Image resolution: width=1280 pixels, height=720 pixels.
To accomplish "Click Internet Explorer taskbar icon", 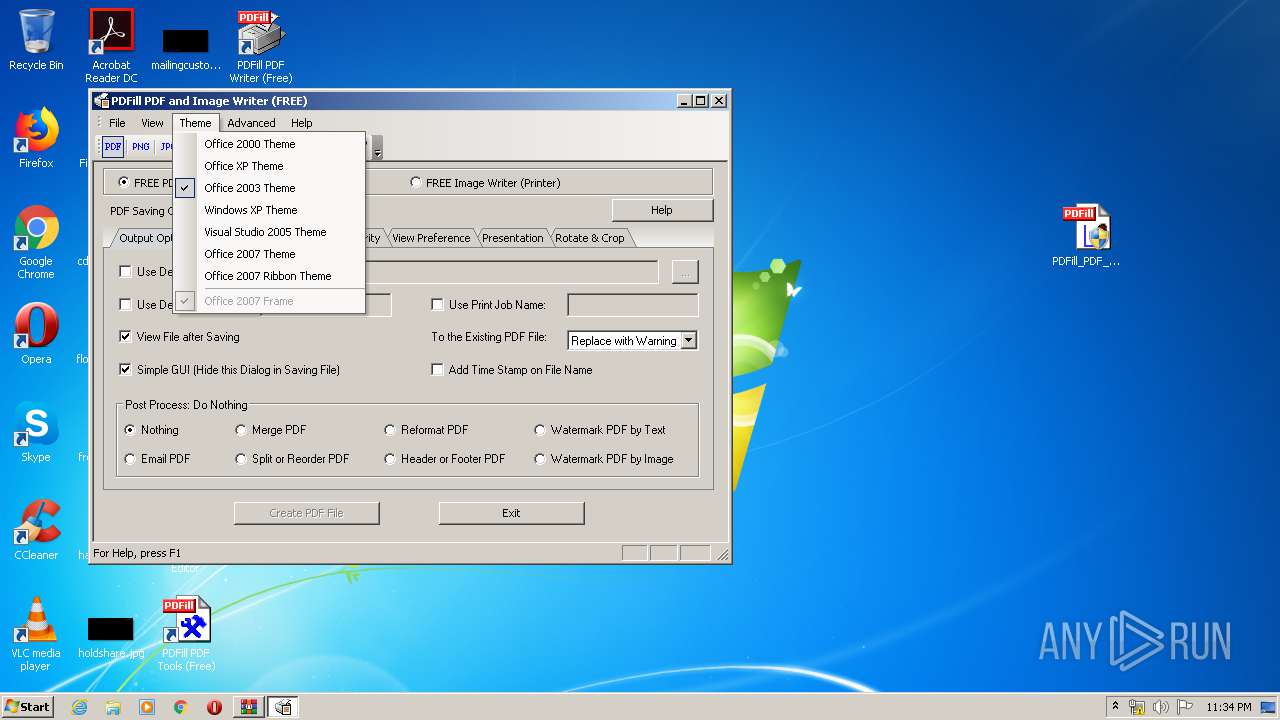I will (79, 707).
